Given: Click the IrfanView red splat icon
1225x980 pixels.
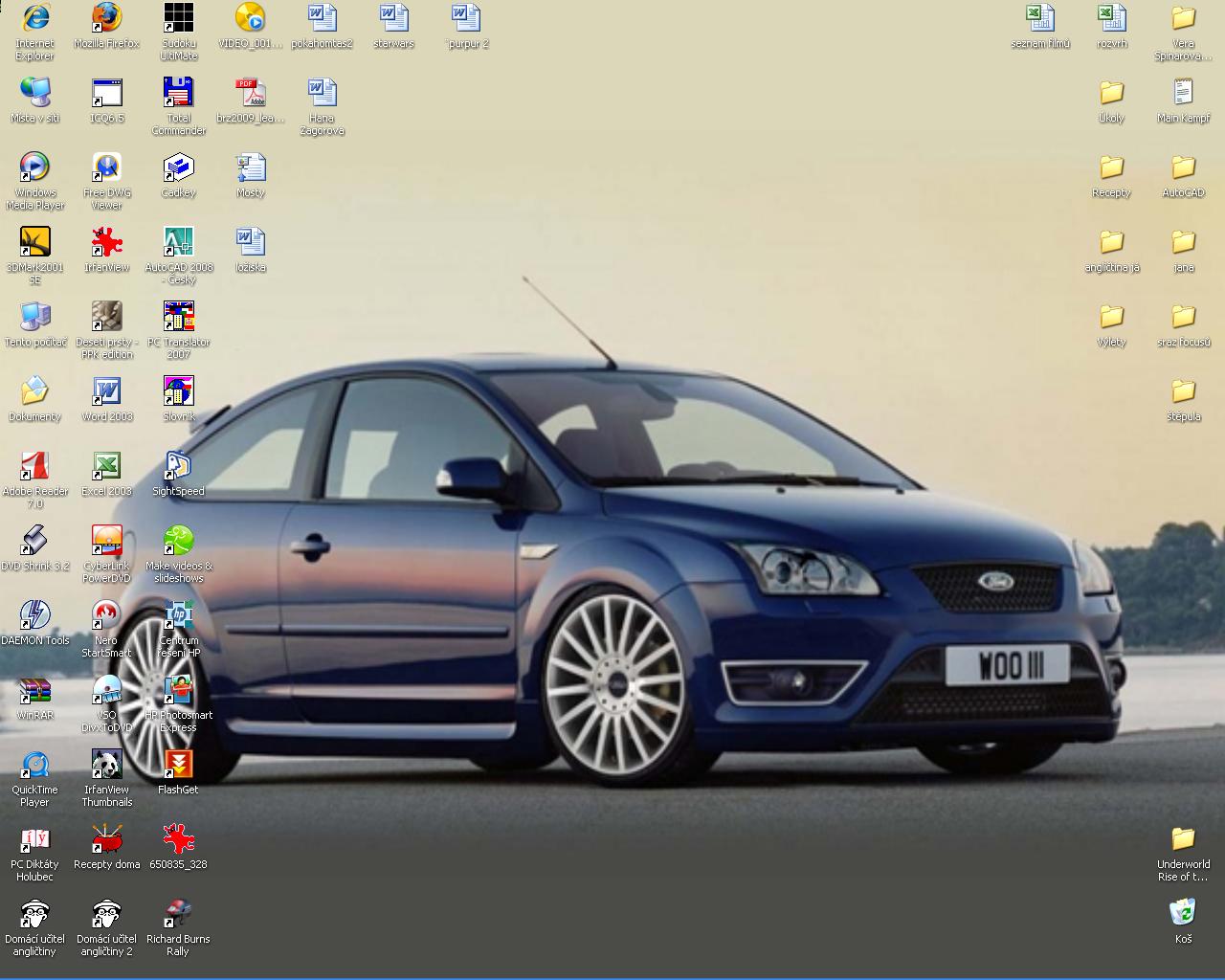Looking at the screenshot, I should coord(106,242).
